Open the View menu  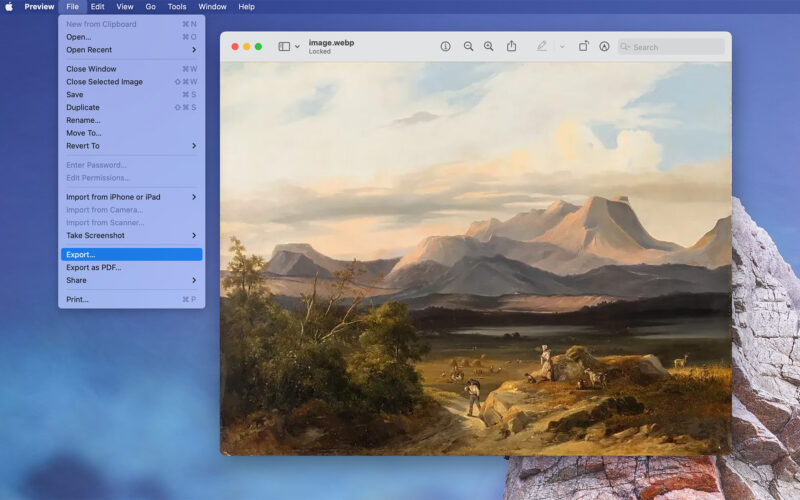point(124,7)
